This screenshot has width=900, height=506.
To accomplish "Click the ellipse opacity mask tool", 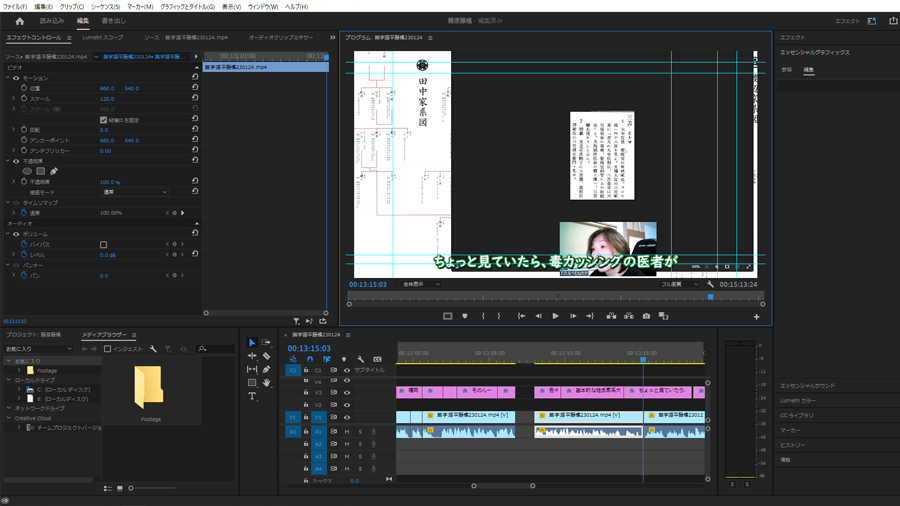I will click(27, 171).
